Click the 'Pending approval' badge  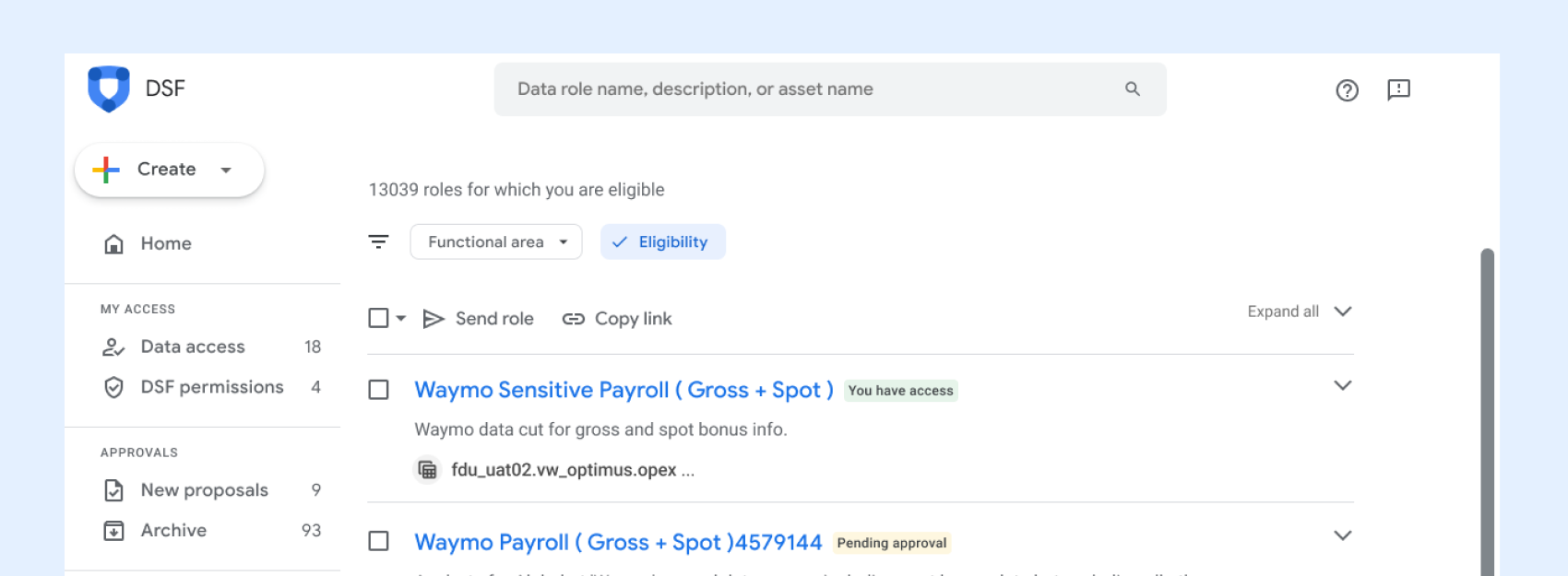[892, 543]
